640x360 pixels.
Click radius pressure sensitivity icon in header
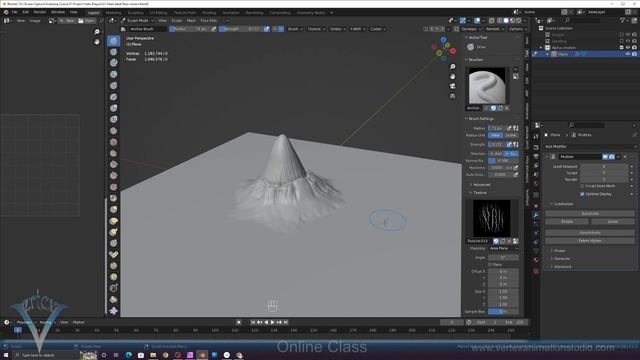pos(213,29)
